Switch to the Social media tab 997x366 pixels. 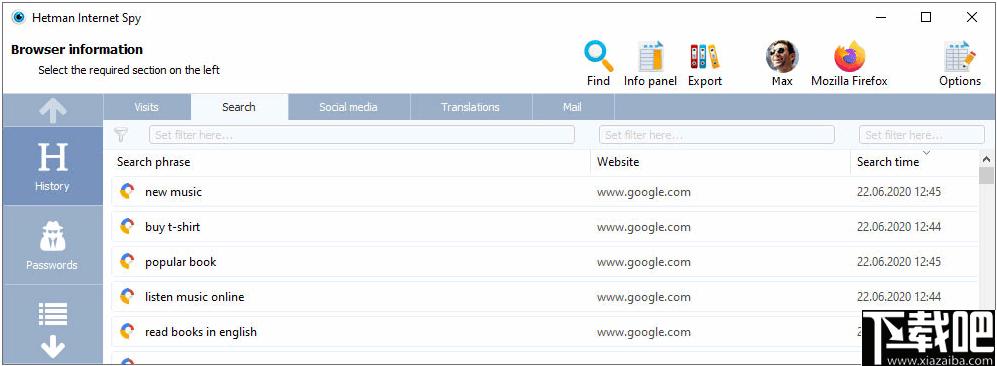tap(348, 107)
